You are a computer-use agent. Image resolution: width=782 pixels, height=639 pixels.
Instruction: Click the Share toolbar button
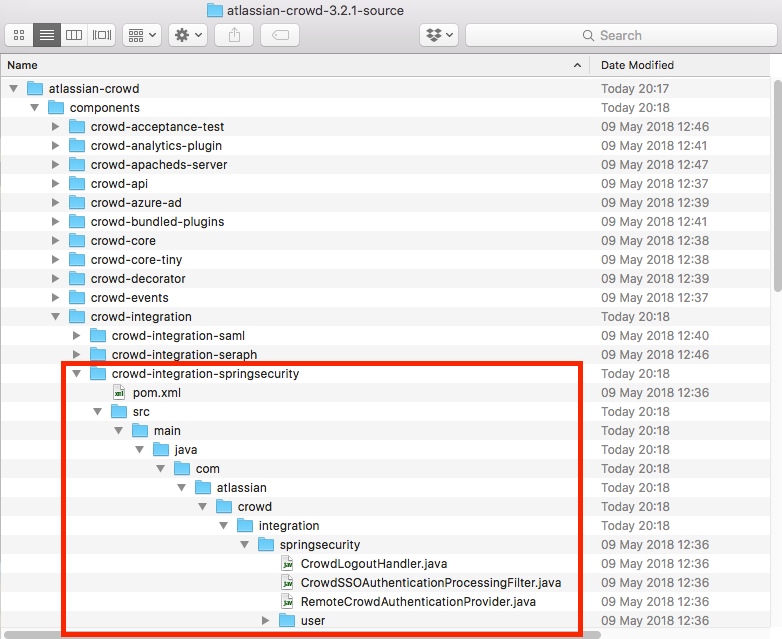click(234, 35)
